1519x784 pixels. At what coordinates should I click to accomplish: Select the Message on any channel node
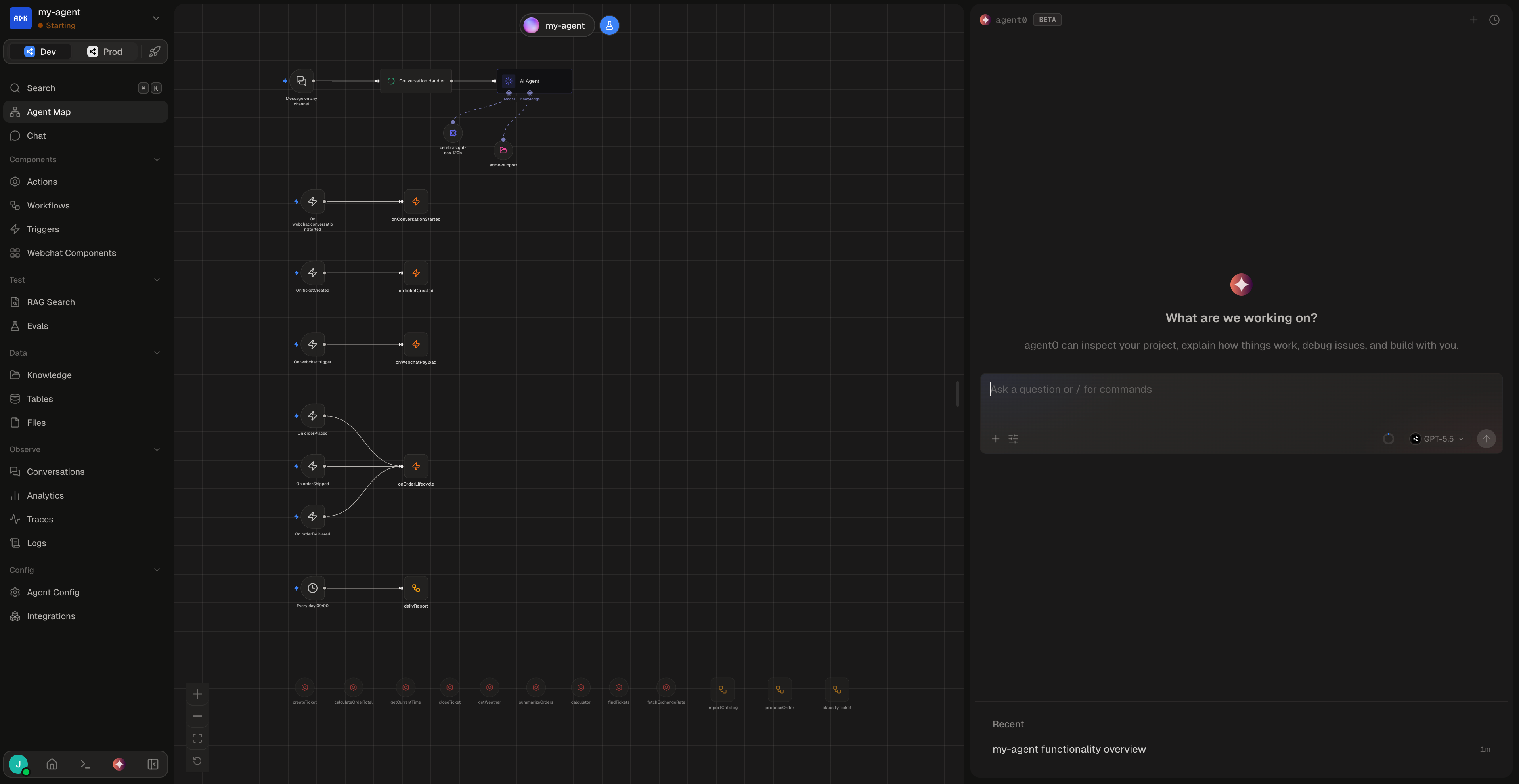point(301,81)
